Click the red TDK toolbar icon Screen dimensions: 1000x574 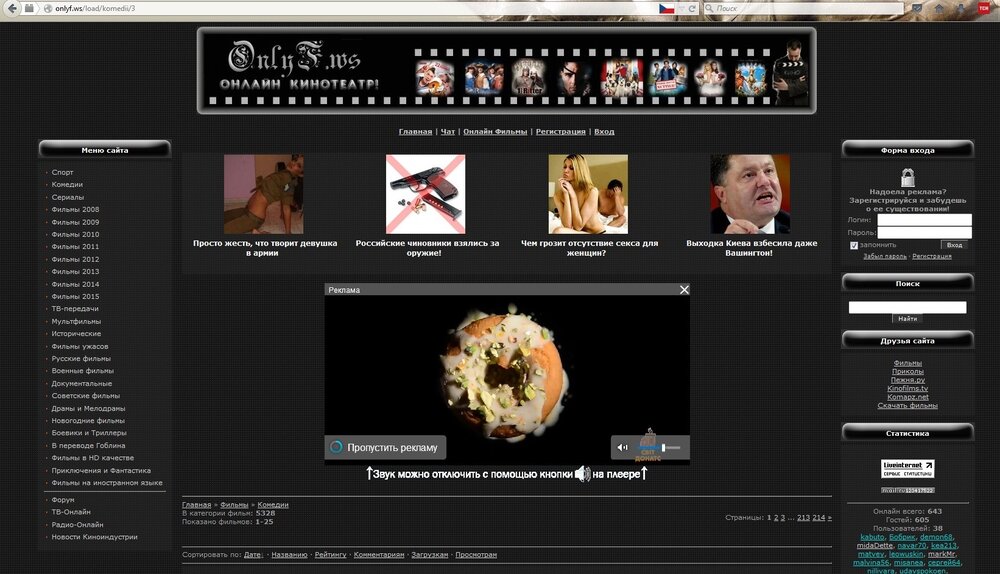pyautogui.click(x=984, y=8)
